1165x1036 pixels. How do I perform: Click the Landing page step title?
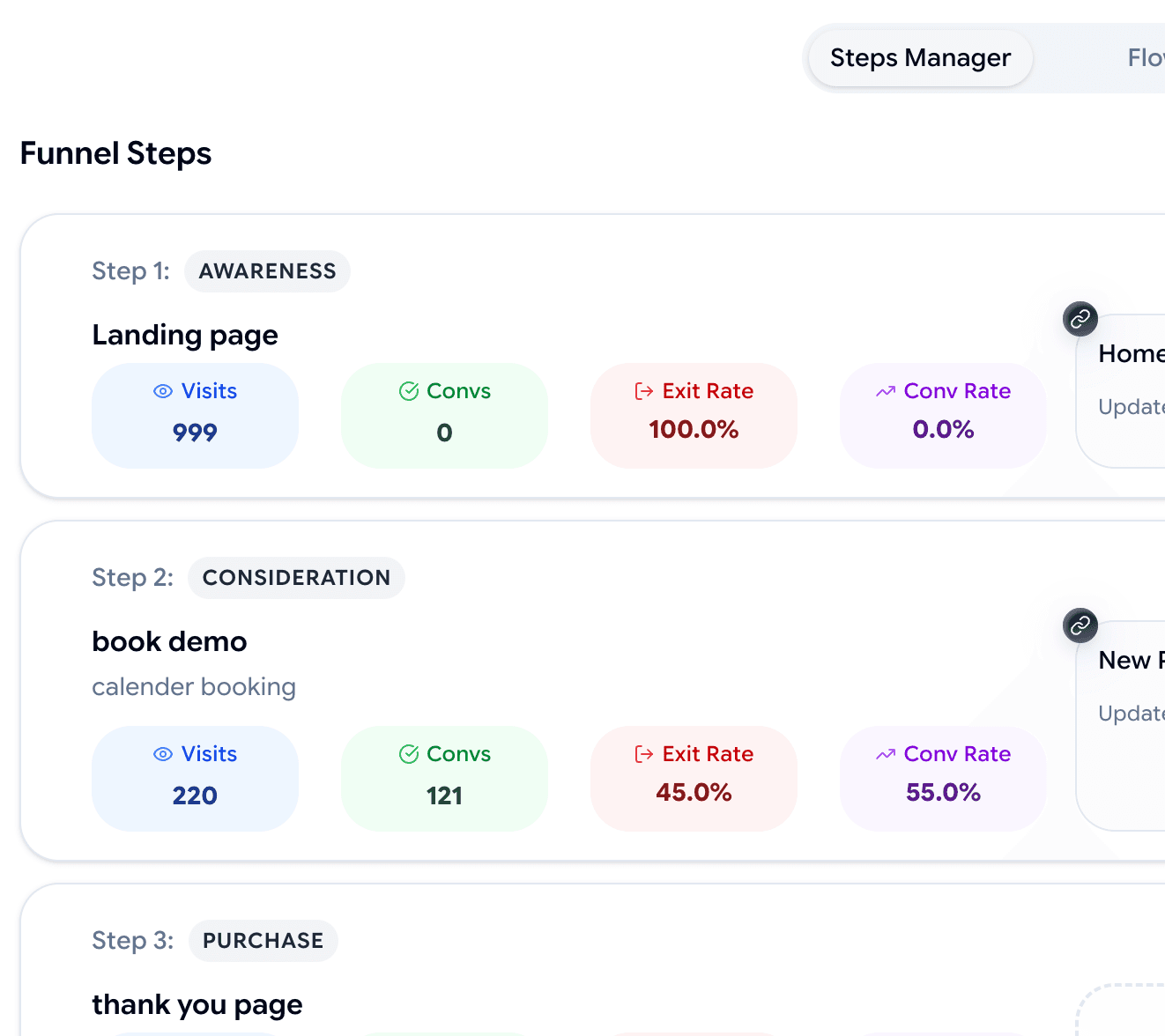pyautogui.click(x=185, y=335)
